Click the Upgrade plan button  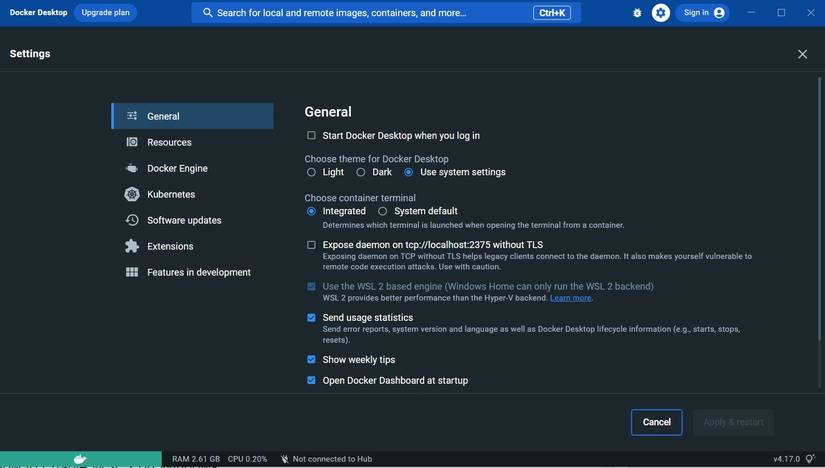[x=105, y=13]
